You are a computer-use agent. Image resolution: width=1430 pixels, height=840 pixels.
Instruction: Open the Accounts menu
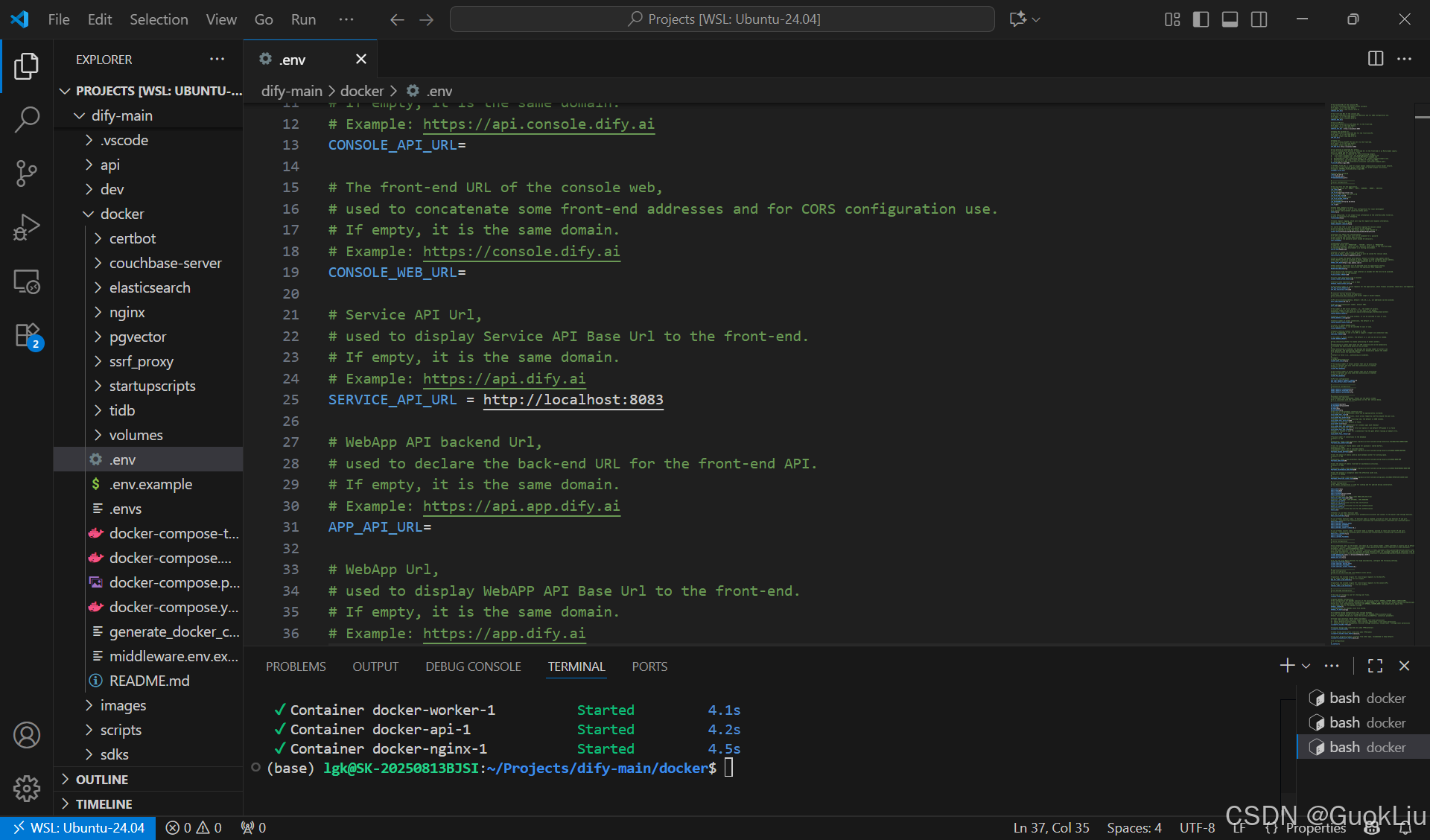tap(27, 735)
